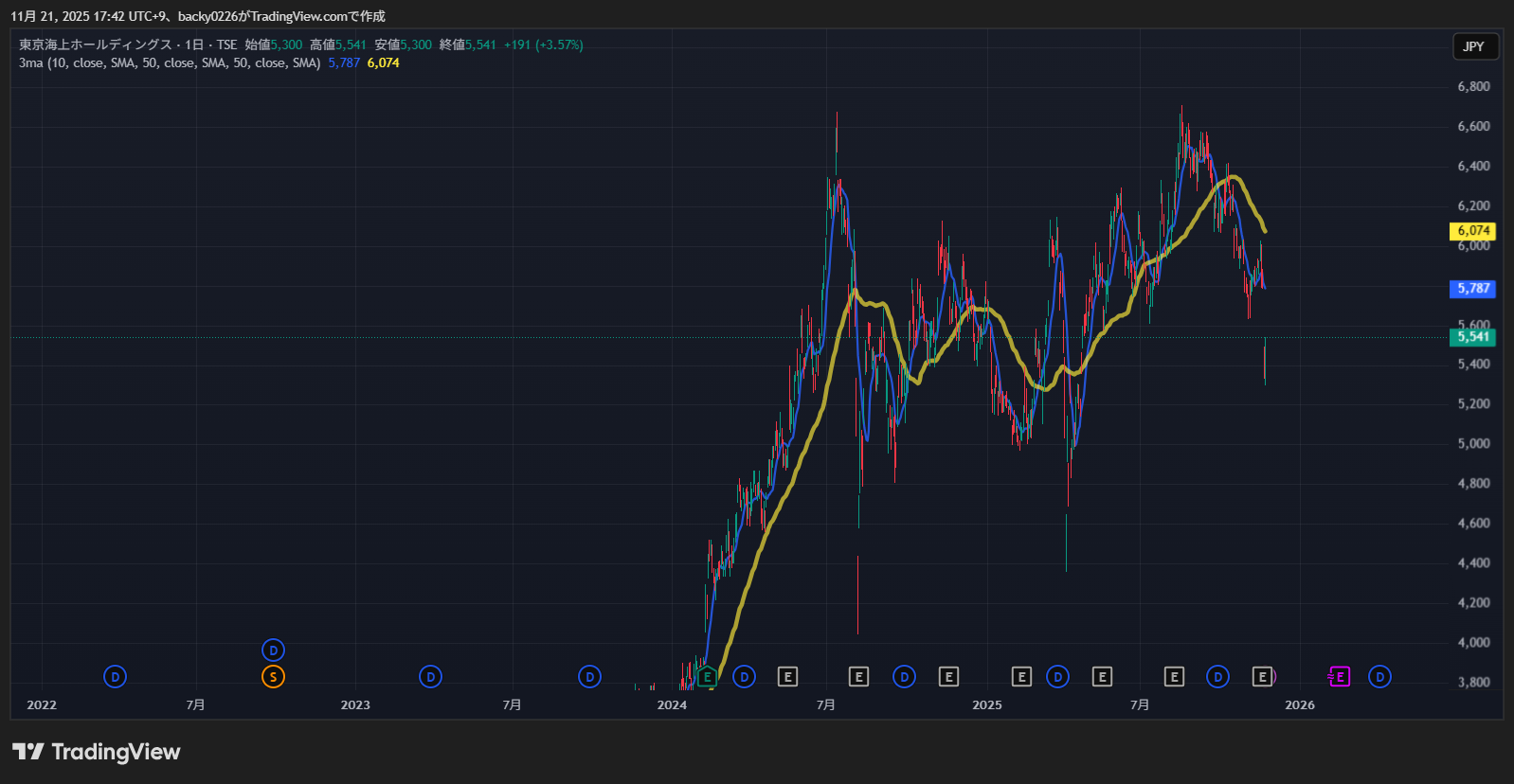Select the dividend marker after July 2023
This screenshot has width=1514, height=784.
pos(589,677)
